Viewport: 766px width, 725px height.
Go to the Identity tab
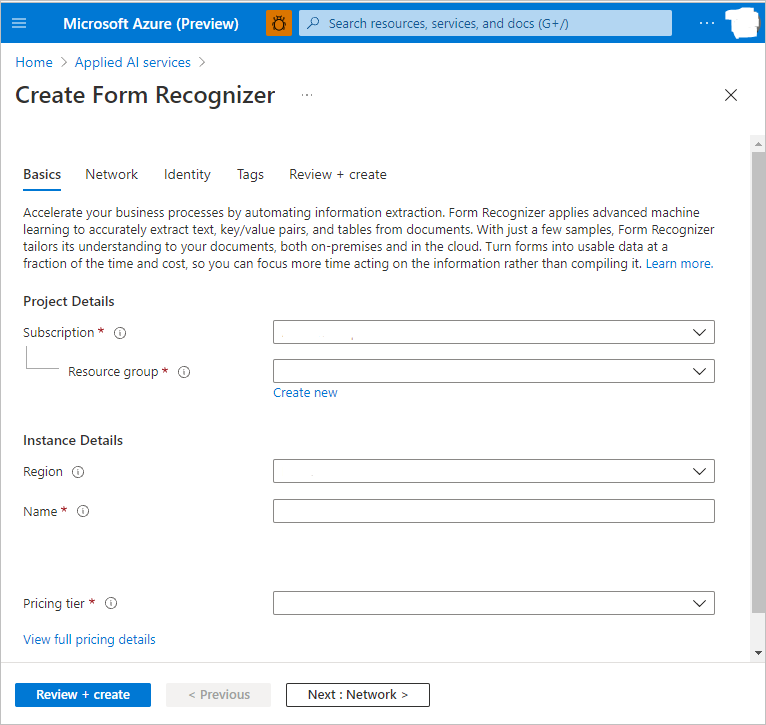(187, 174)
